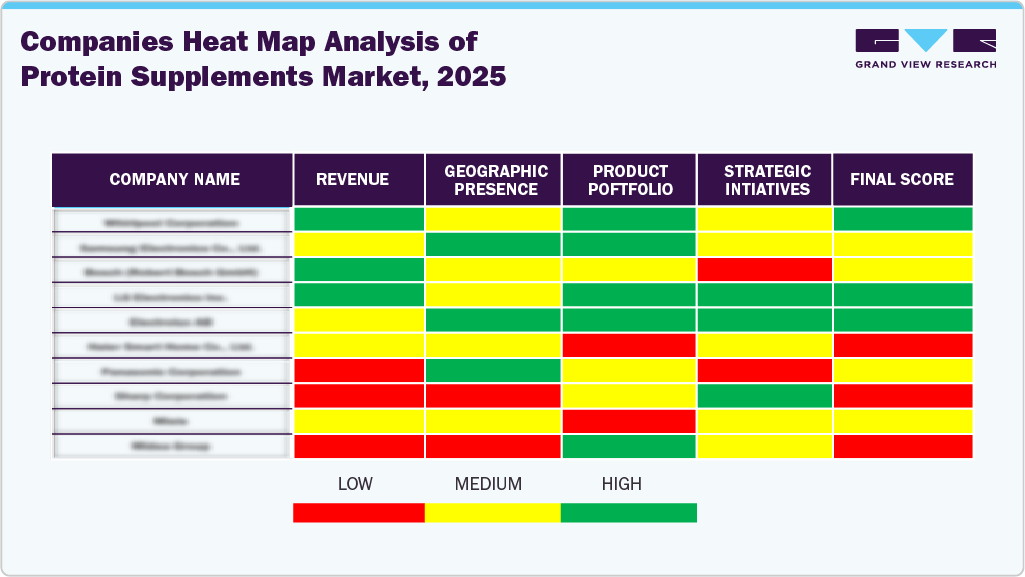Select the Miele row
1025x577 pixels.
(173, 420)
